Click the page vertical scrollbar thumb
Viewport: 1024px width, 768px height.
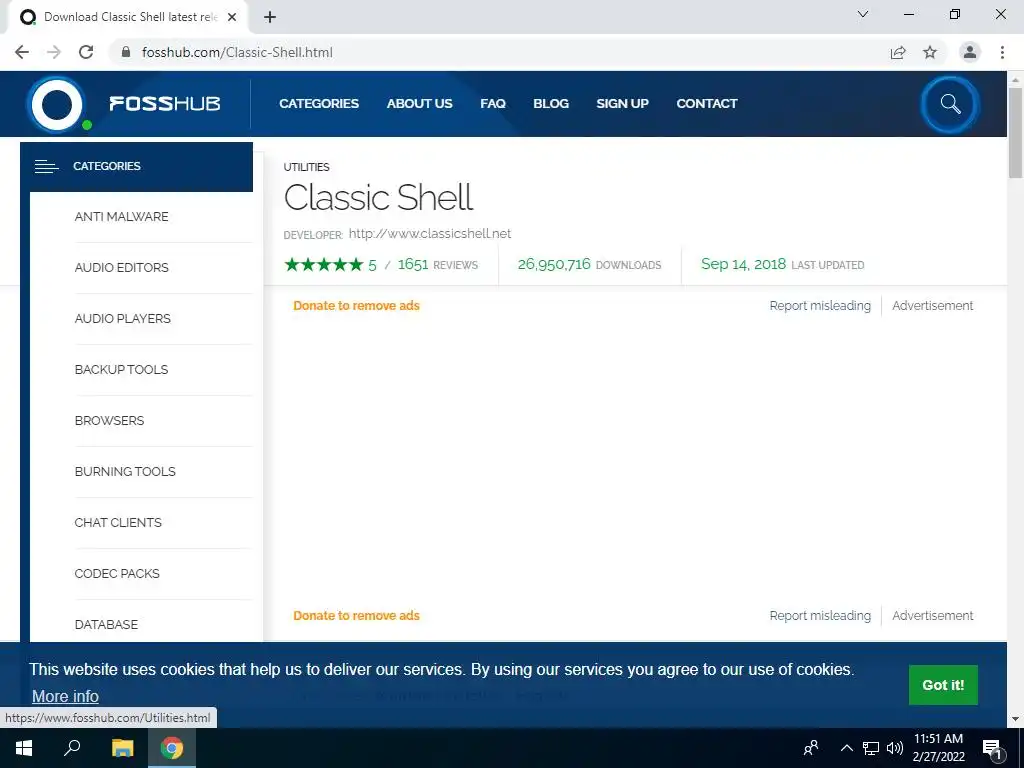(x=1015, y=132)
